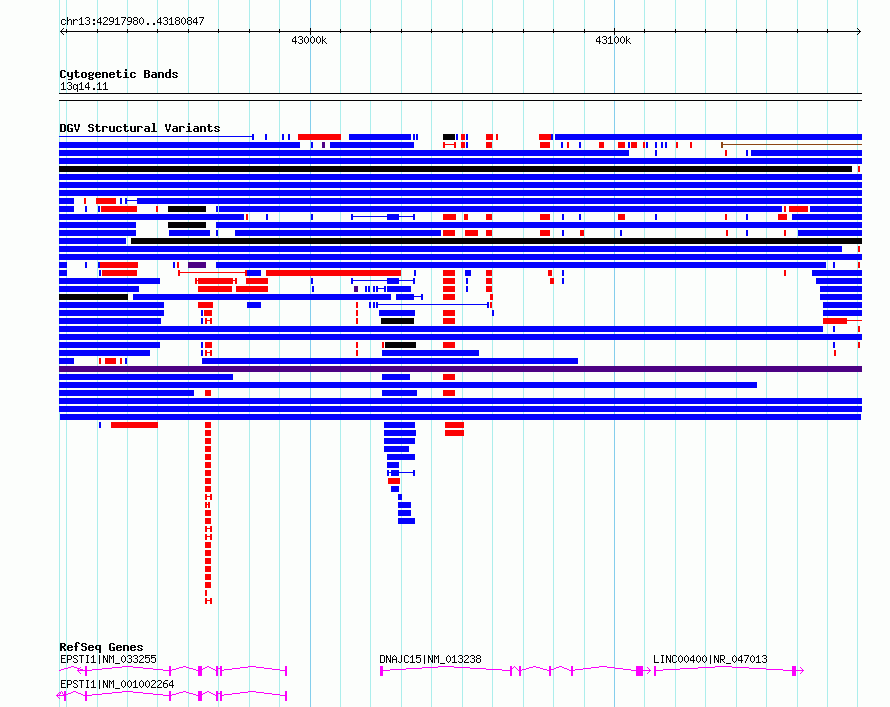Select the wide red variant below the blue rows at left

coord(135,425)
